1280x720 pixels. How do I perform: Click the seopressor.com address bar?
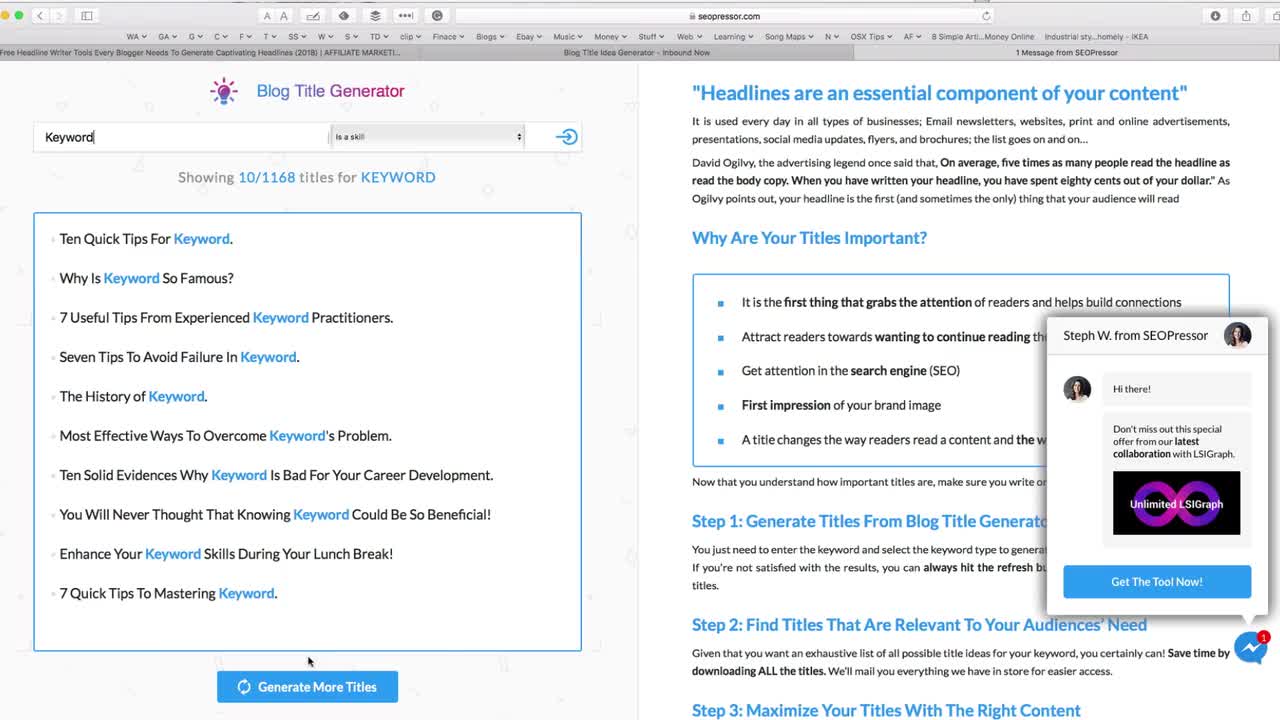(x=724, y=16)
